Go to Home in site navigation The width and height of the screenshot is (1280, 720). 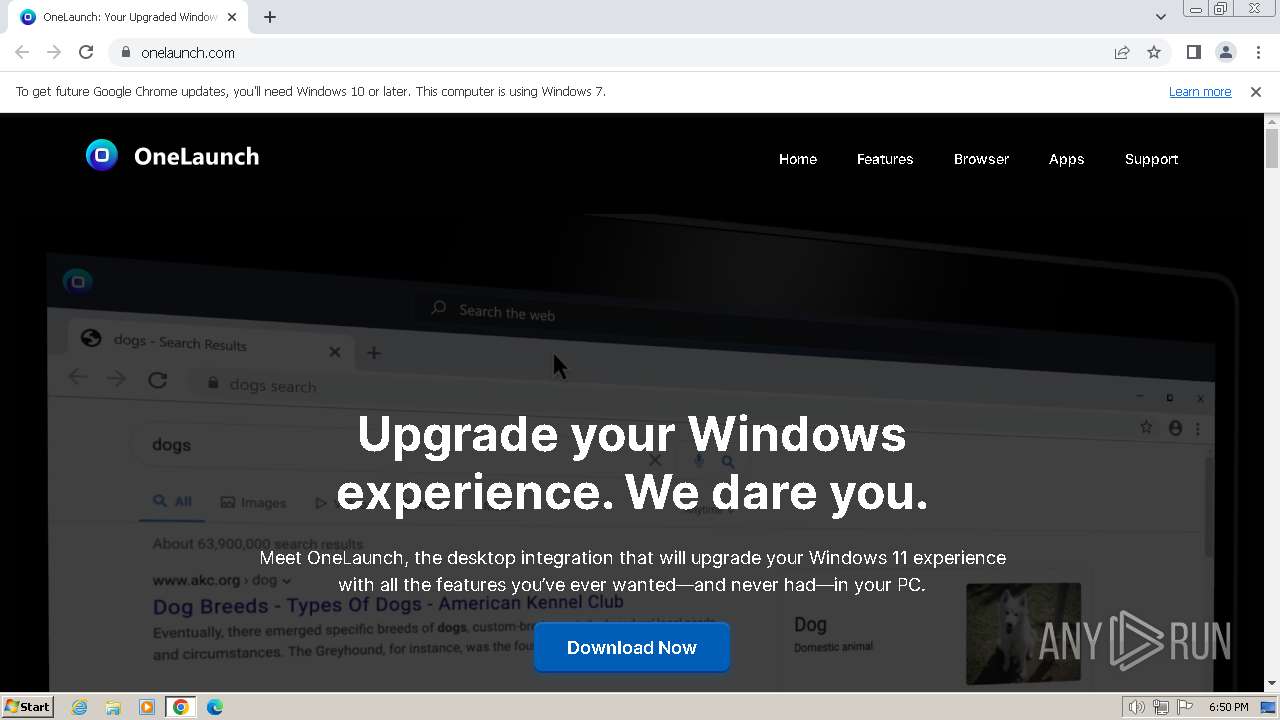(x=798, y=159)
